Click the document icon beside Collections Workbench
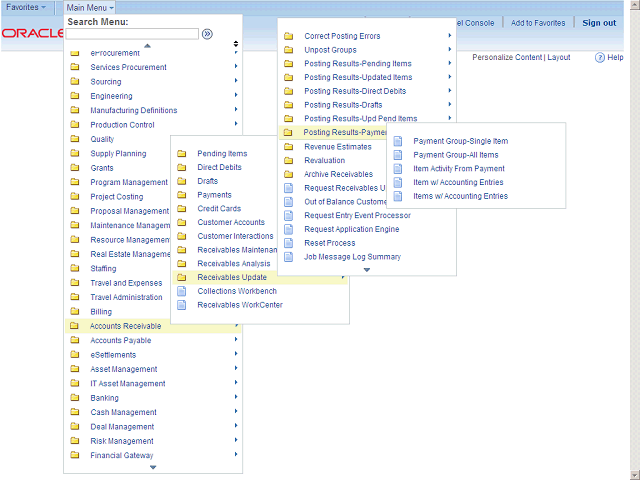 [x=182, y=291]
